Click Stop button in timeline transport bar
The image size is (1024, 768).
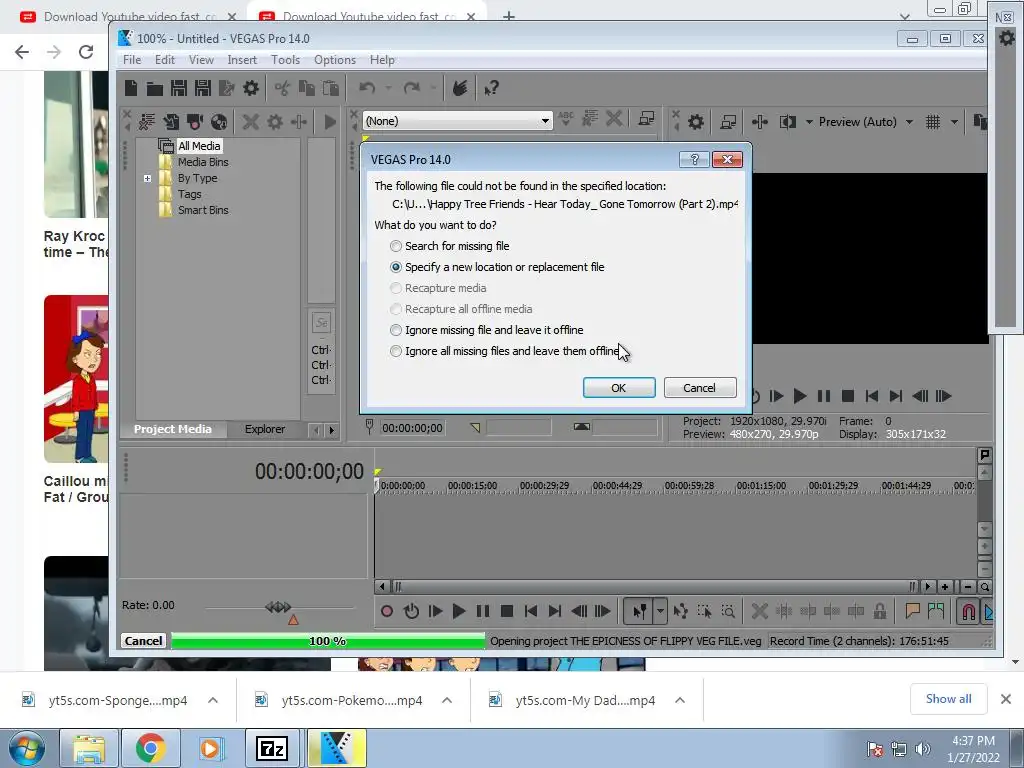point(507,611)
